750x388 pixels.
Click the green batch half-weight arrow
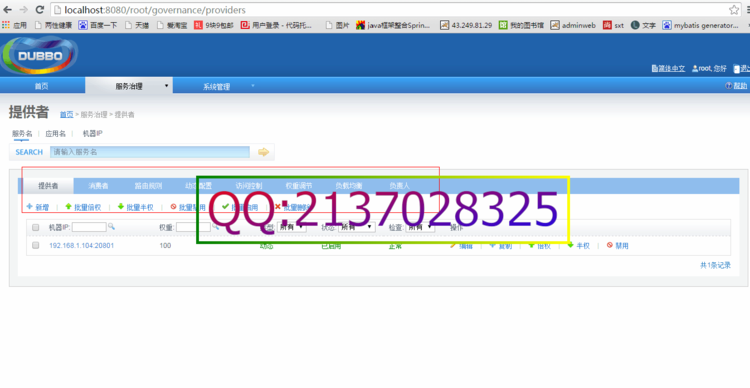(x=121, y=207)
